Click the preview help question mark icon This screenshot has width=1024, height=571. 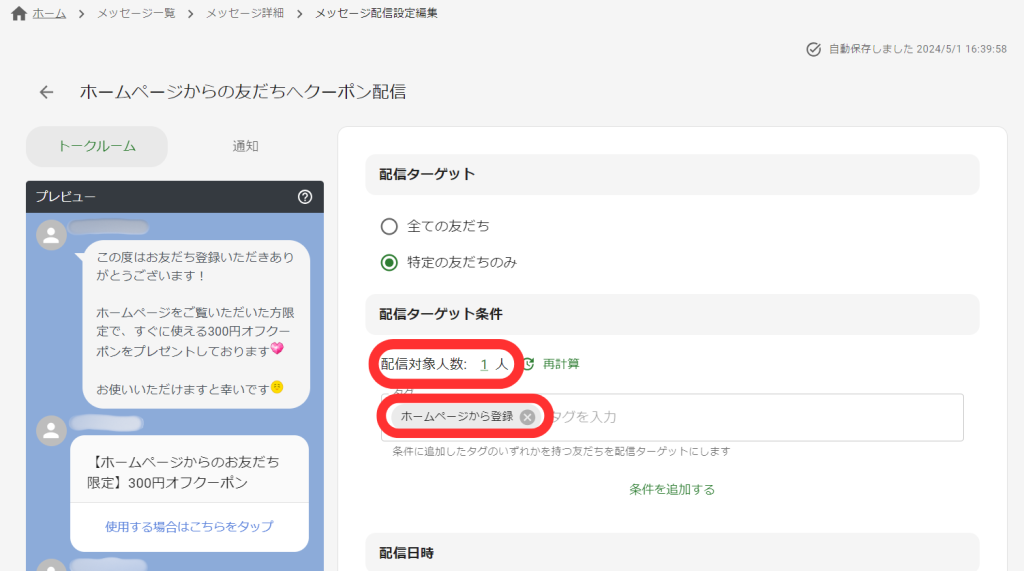click(305, 197)
